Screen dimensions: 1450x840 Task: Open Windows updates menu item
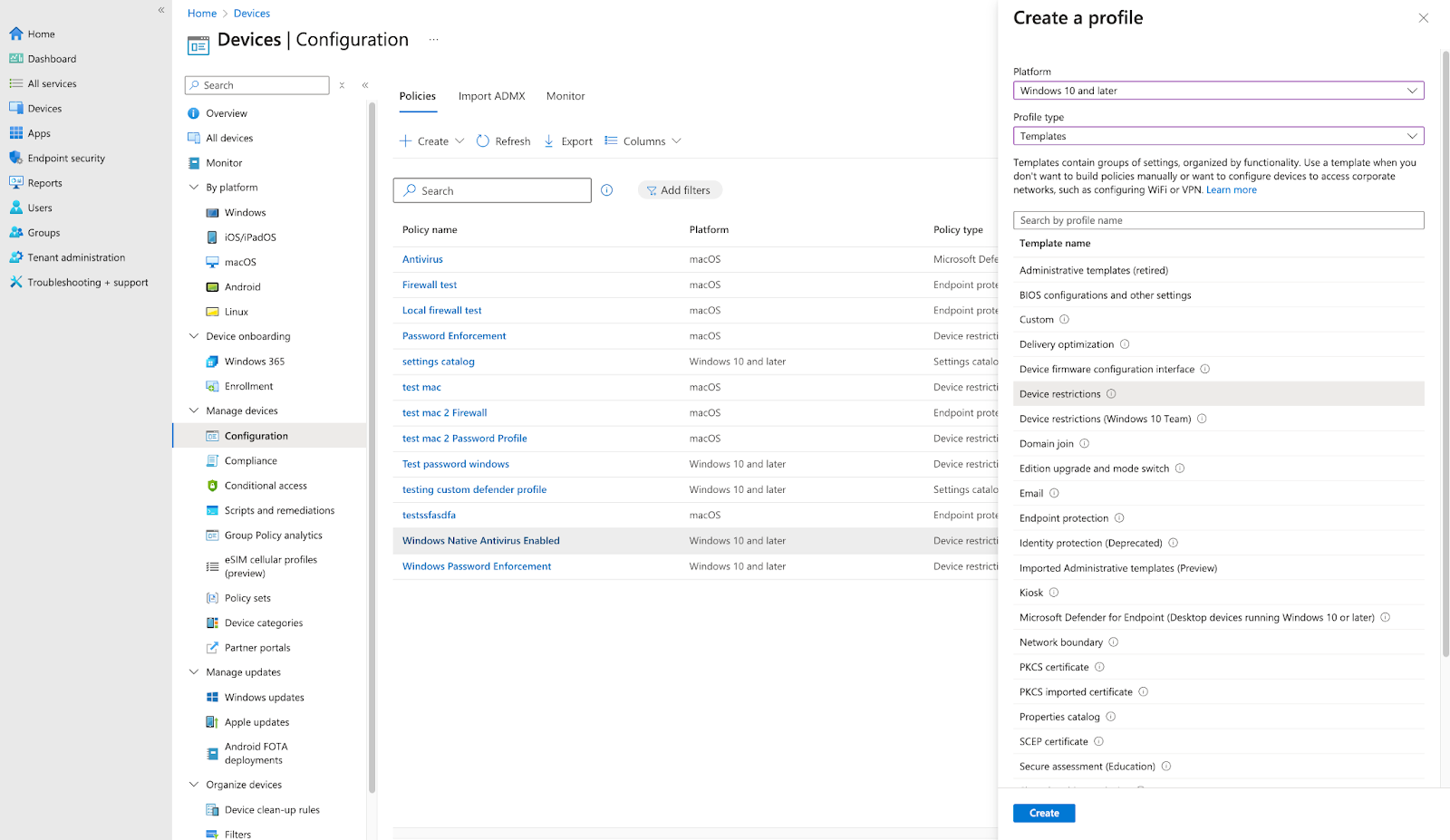click(265, 698)
